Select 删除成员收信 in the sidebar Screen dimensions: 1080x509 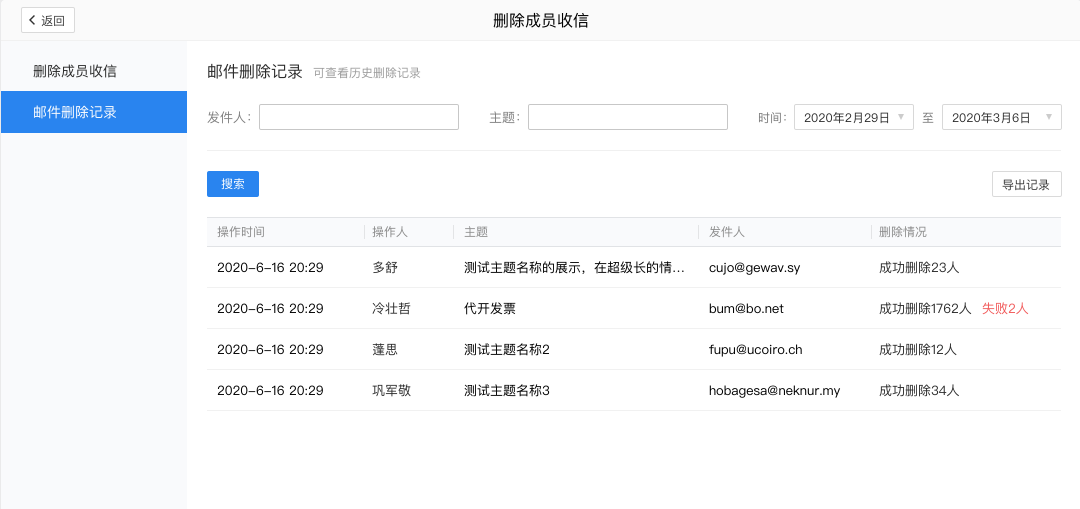click(x=75, y=71)
